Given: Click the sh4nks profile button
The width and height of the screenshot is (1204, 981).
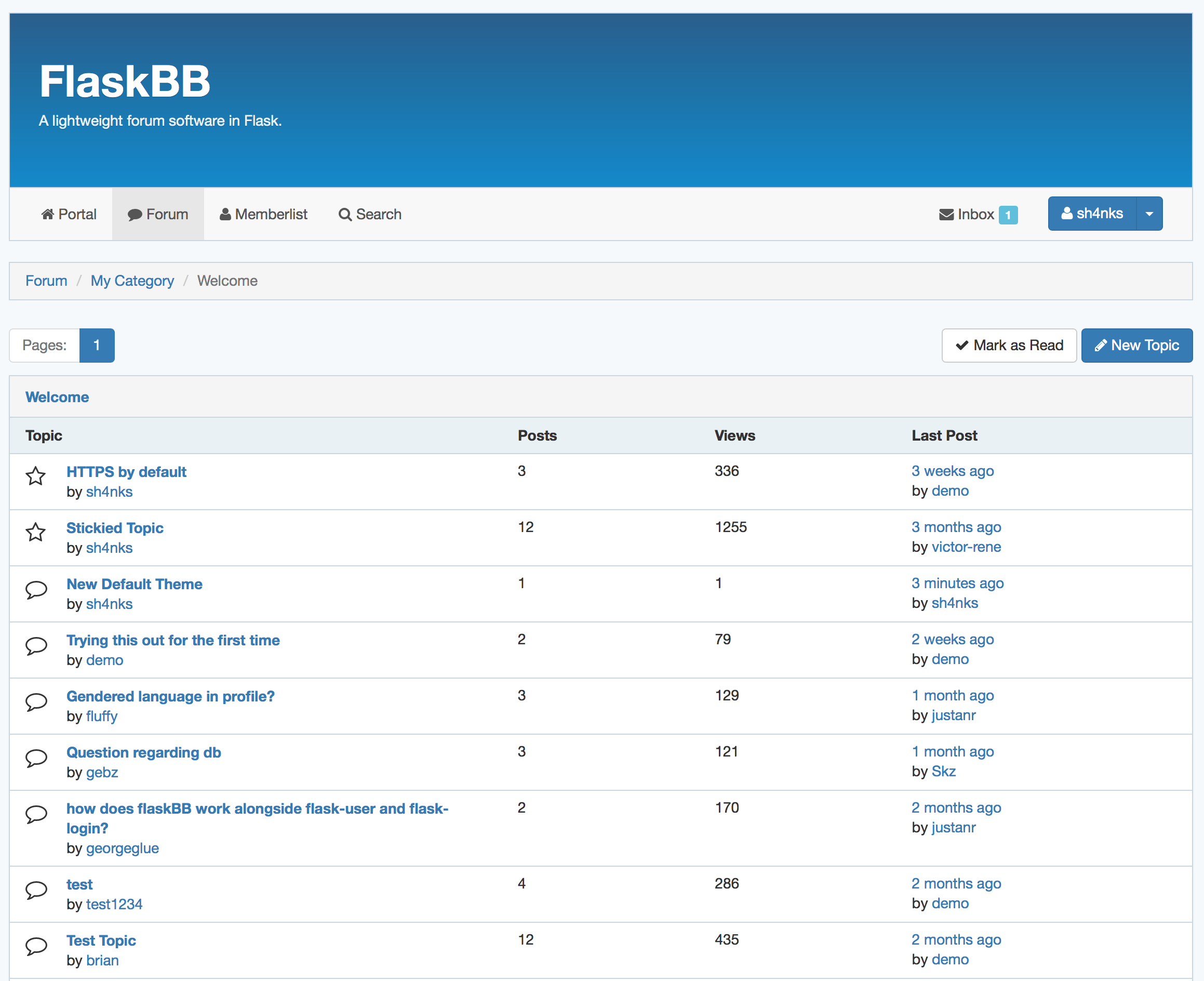Looking at the screenshot, I should (1092, 214).
